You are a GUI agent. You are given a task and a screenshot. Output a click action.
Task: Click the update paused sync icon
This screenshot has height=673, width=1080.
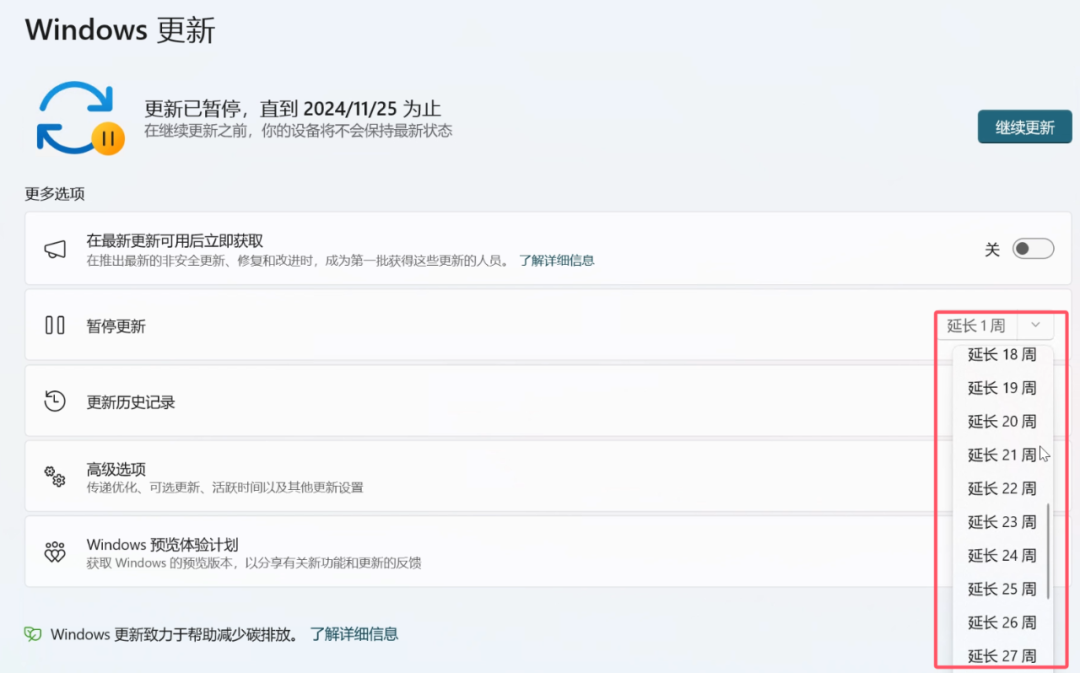tap(80, 118)
